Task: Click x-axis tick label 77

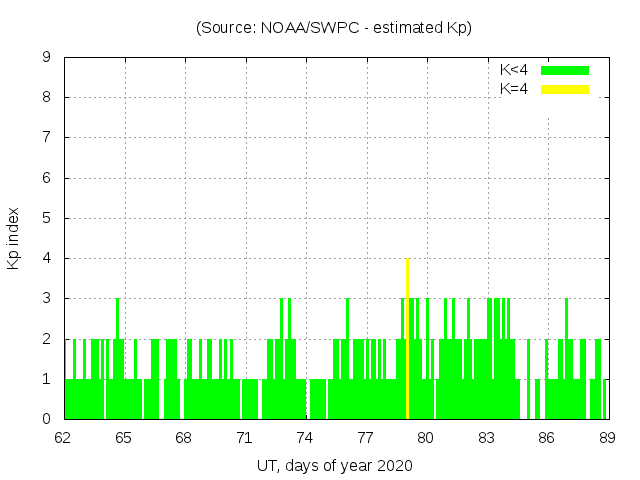Action: pos(365,438)
